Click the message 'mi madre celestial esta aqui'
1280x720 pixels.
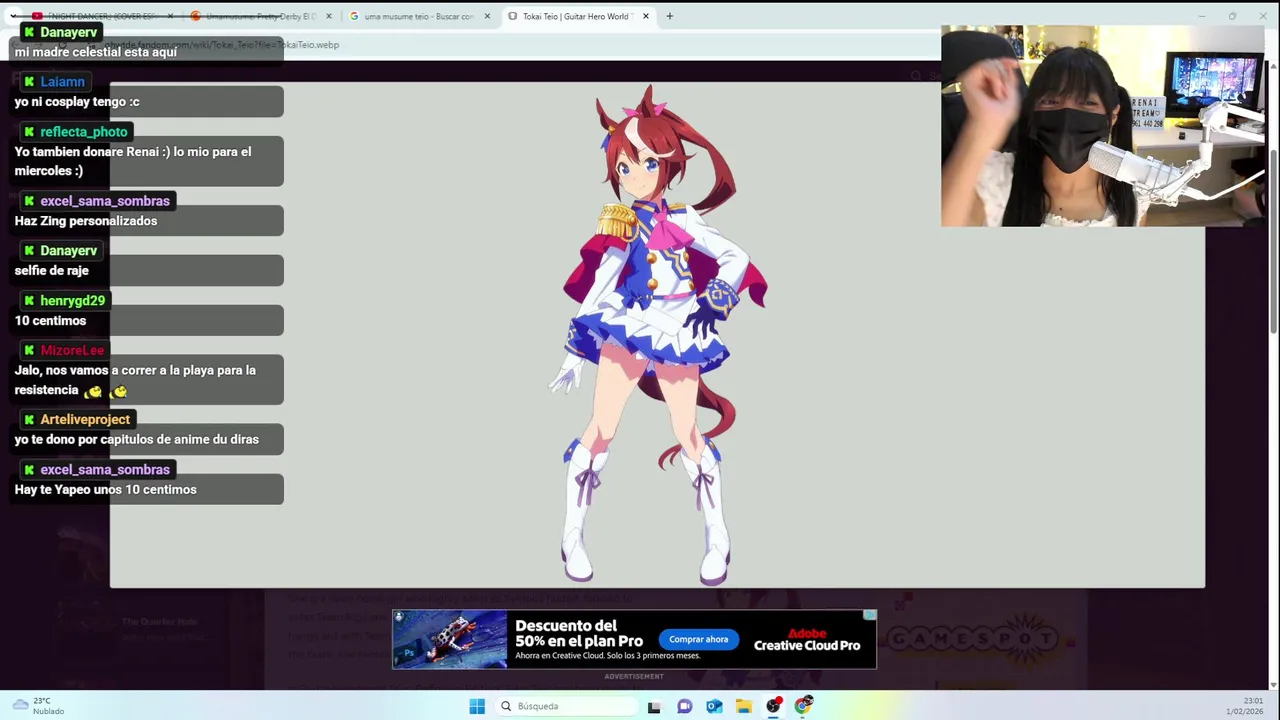96,52
